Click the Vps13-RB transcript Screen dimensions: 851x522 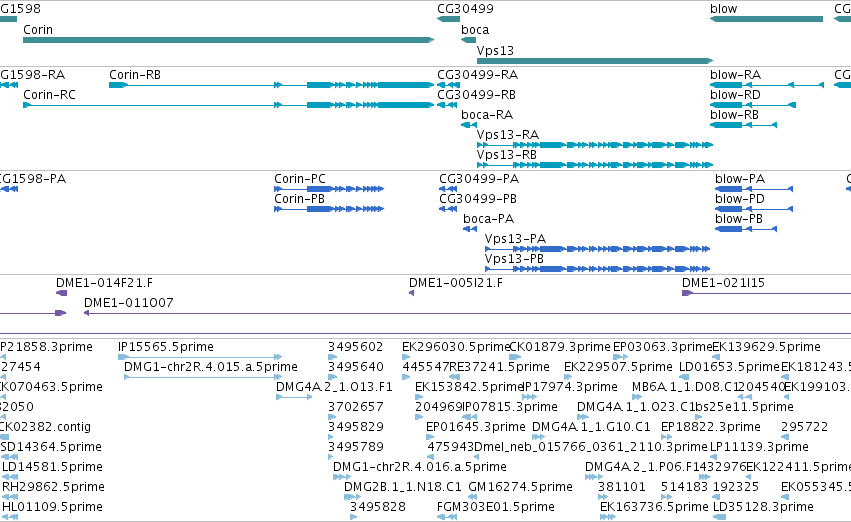pyautogui.click(x=595, y=165)
